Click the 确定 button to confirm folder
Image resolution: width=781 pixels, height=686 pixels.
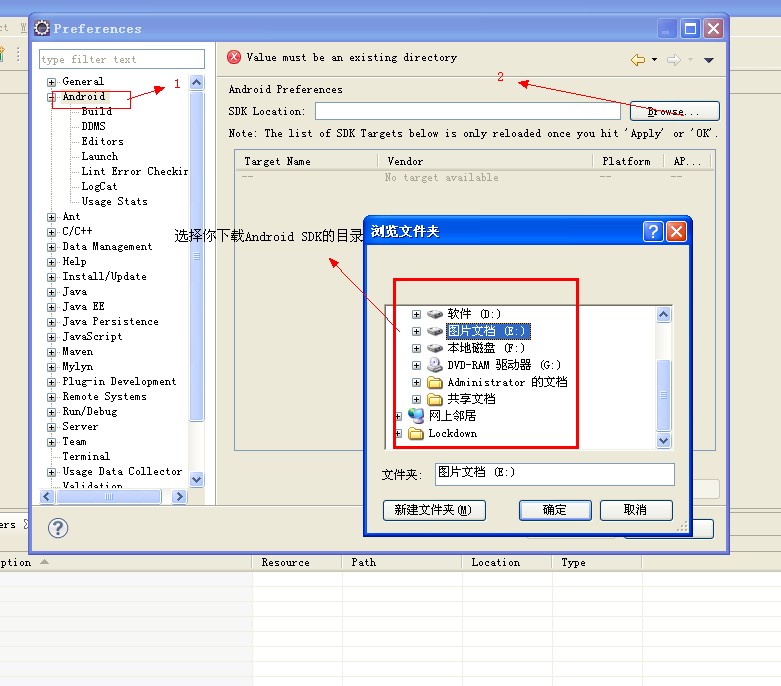(x=555, y=510)
